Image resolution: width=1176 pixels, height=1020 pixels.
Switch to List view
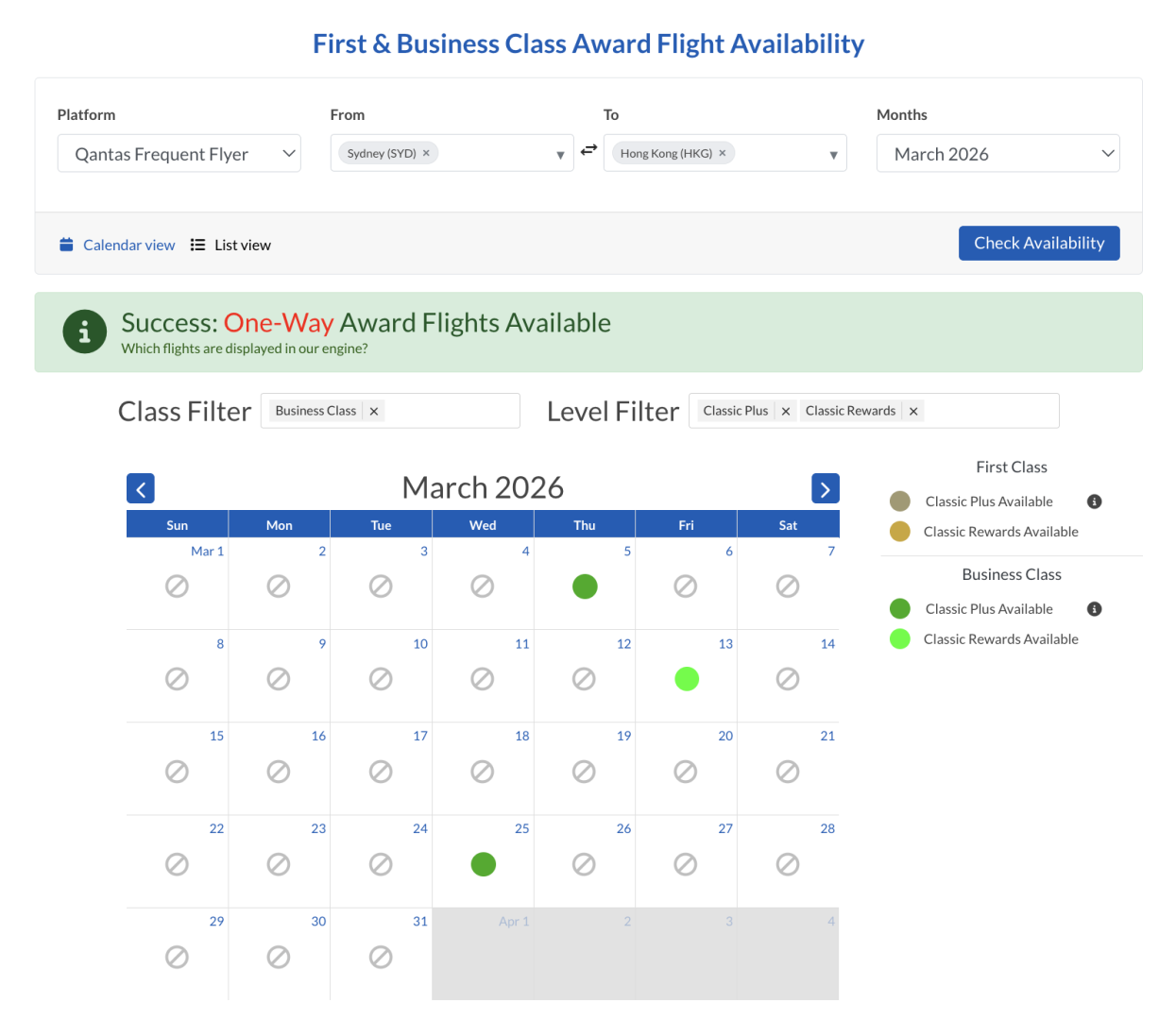(231, 246)
